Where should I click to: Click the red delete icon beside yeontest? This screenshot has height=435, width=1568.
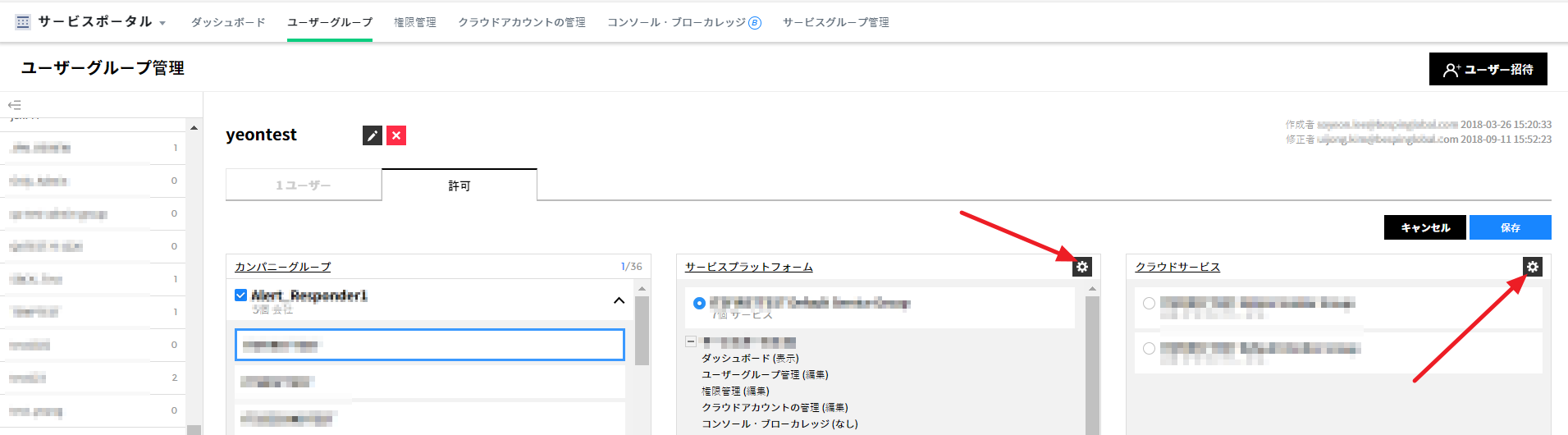click(396, 135)
